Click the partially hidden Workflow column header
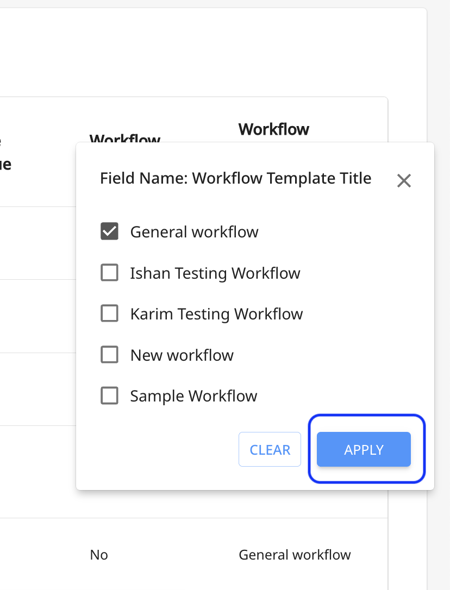This screenshot has height=590, width=450. (125, 138)
